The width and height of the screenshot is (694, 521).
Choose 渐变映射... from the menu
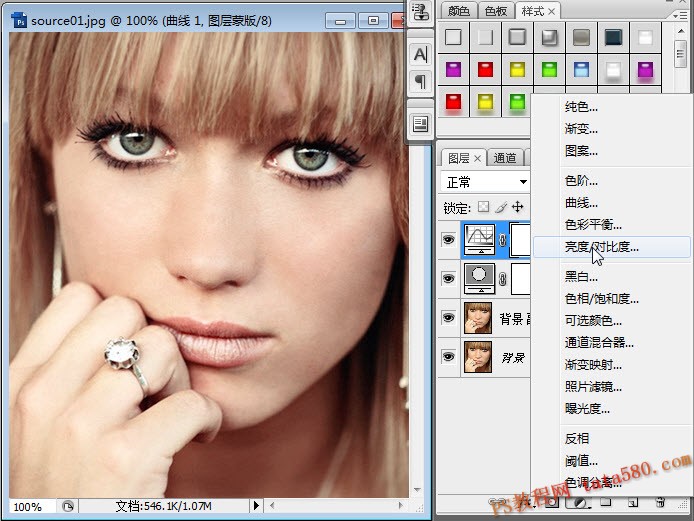click(x=612, y=365)
